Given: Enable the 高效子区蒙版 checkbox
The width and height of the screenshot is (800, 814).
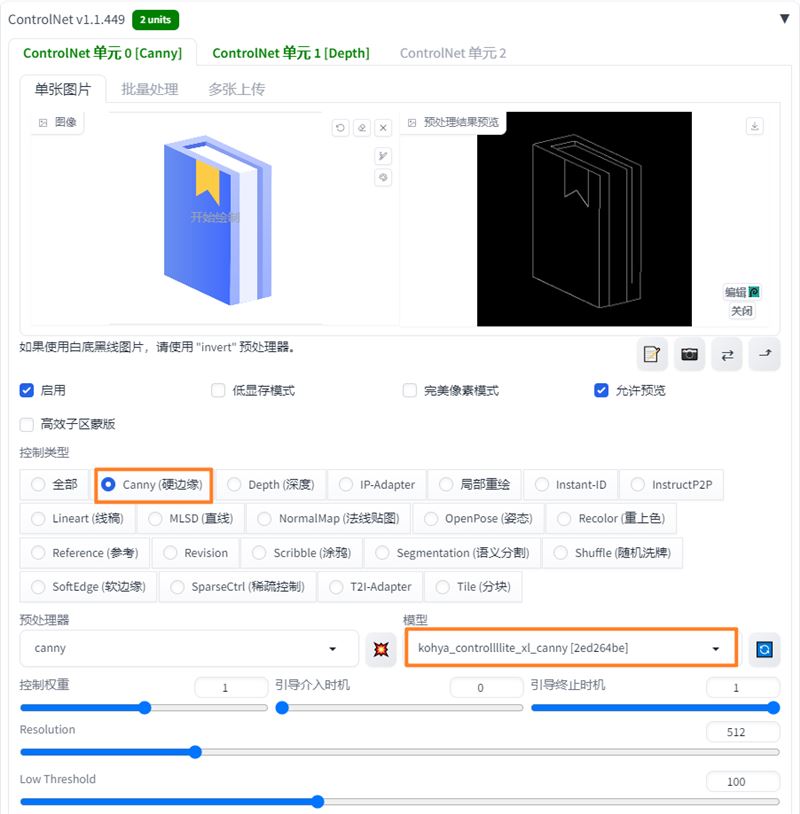Looking at the screenshot, I should 26,425.
